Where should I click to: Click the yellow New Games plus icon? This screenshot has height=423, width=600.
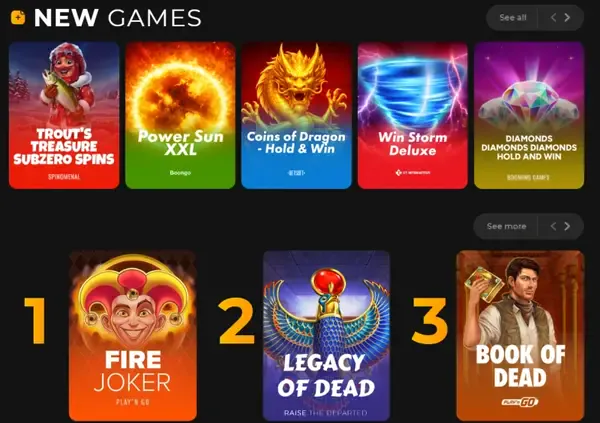[x=18, y=17]
